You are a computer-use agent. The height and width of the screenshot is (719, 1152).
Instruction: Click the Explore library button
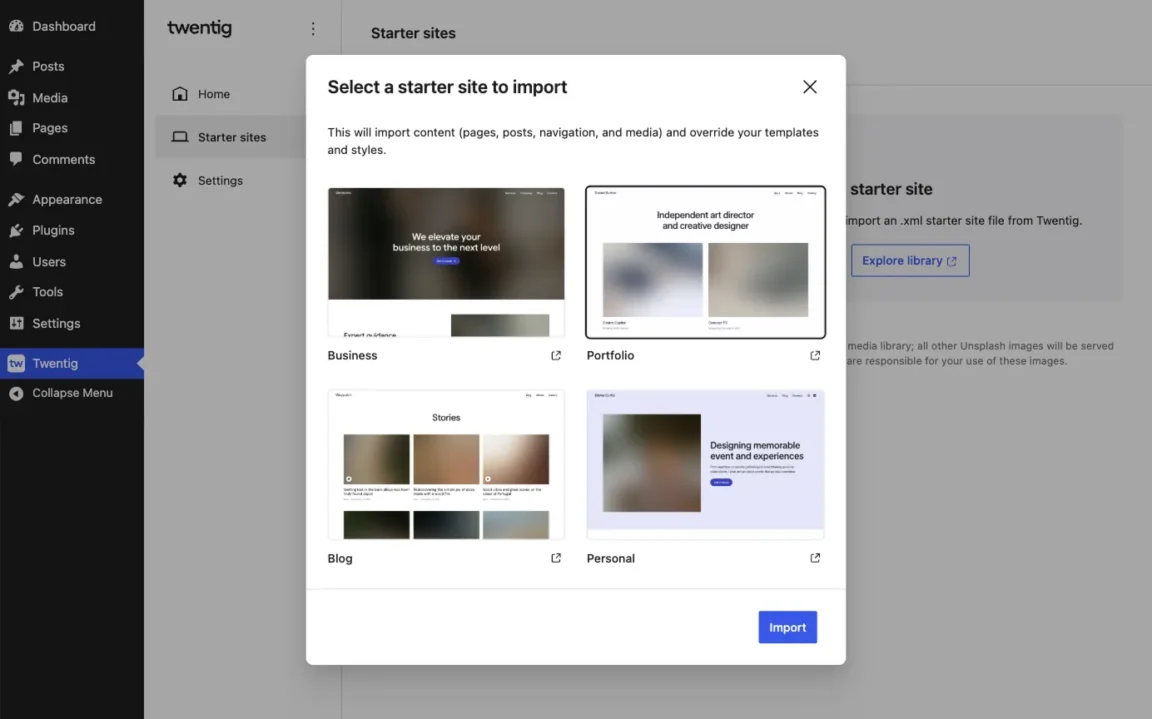(909, 261)
